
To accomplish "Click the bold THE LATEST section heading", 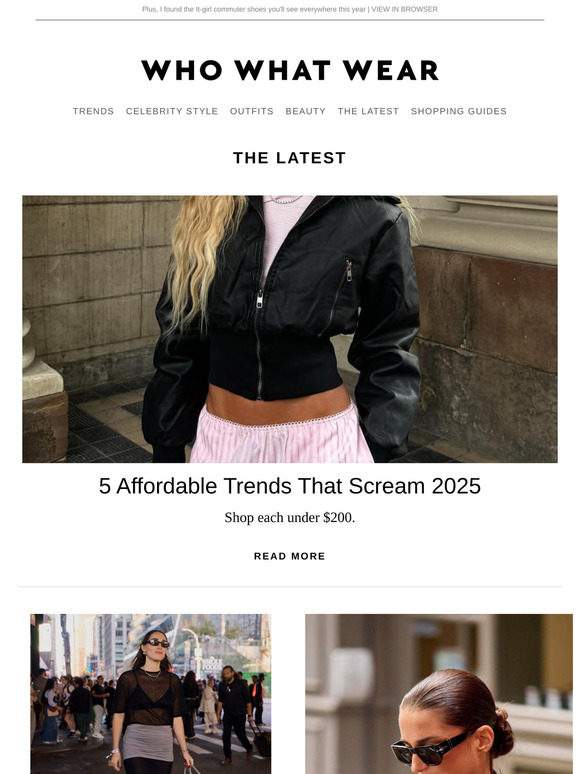I will 290,158.
